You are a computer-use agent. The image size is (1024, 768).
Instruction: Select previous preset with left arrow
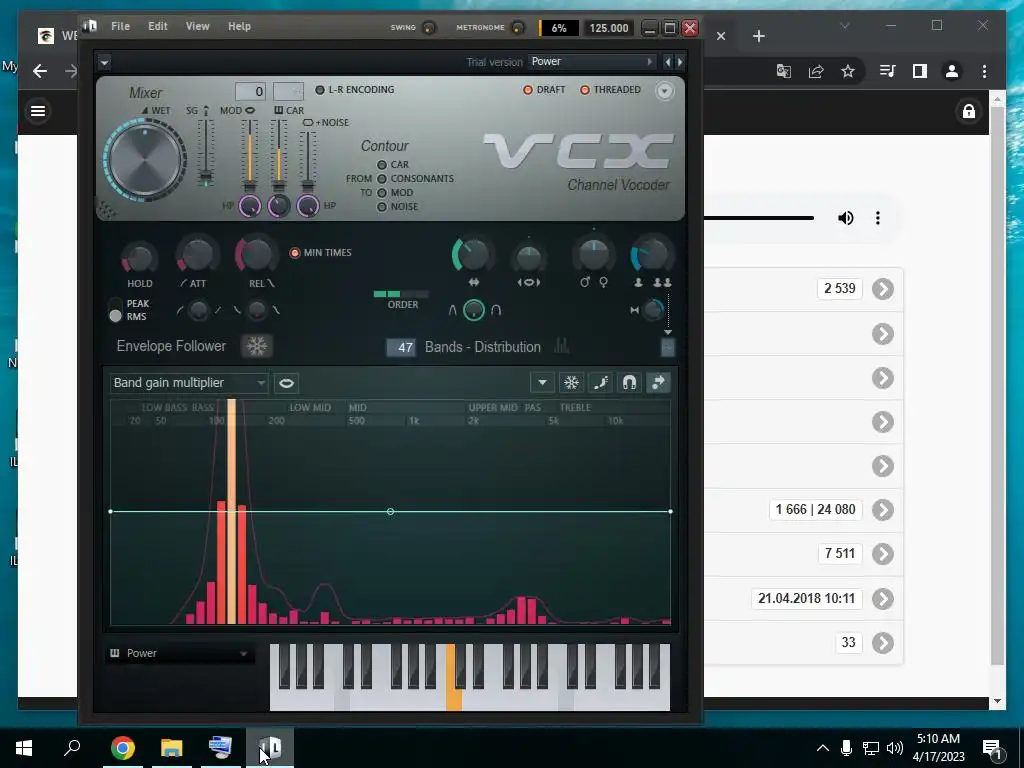pos(667,62)
